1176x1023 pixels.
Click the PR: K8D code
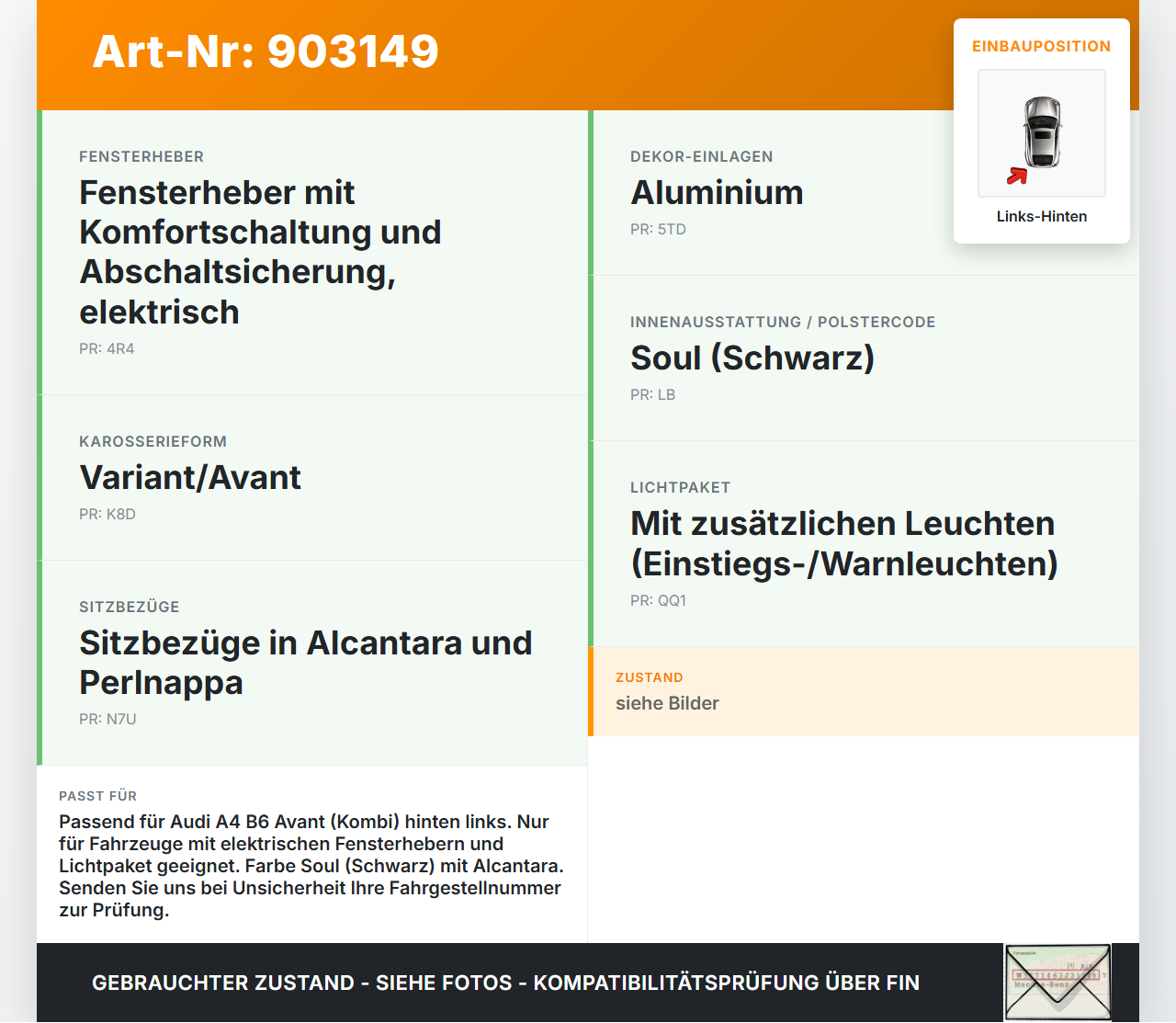click(x=107, y=514)
